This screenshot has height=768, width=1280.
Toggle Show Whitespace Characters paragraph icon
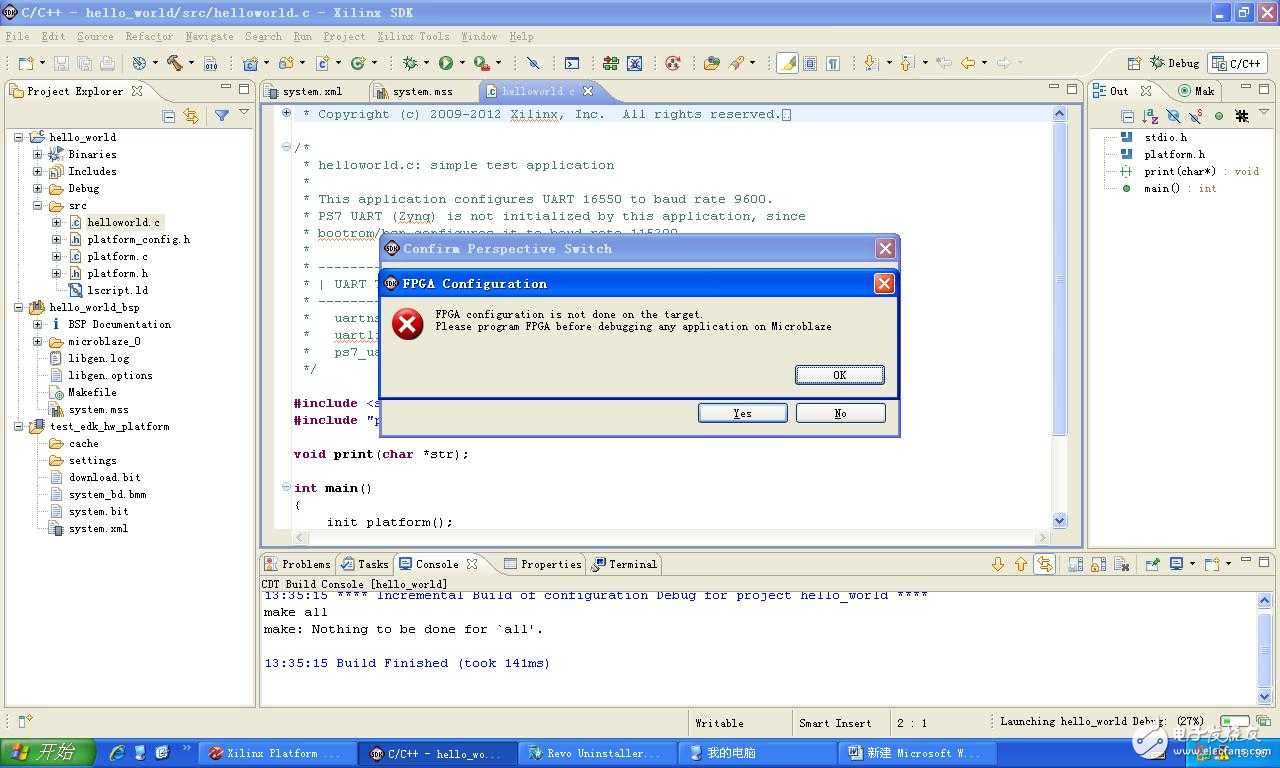point(833,63)
